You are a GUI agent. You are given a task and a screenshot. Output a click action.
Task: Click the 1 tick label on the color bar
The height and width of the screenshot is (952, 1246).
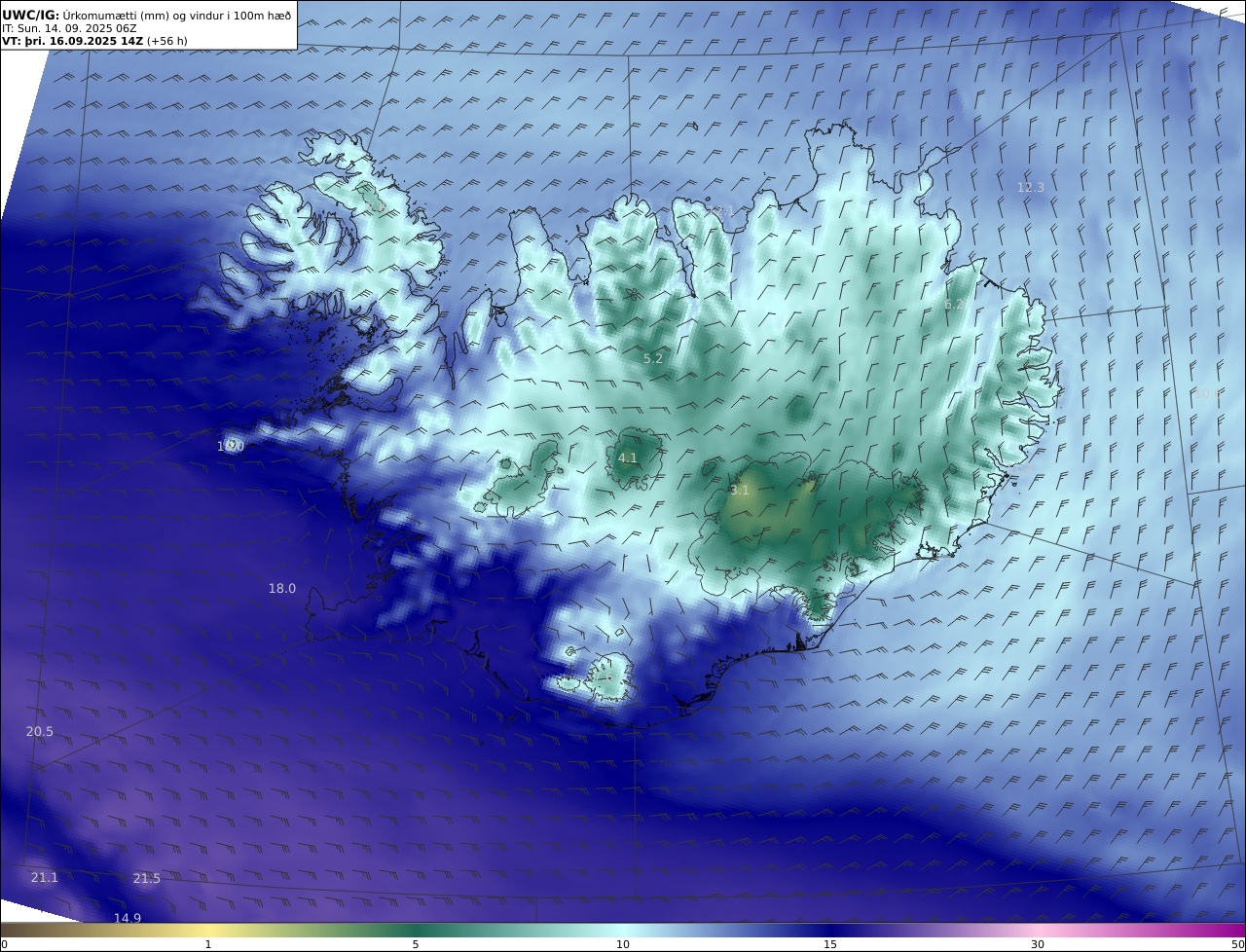pyautogui.click(x=208, y=944)
